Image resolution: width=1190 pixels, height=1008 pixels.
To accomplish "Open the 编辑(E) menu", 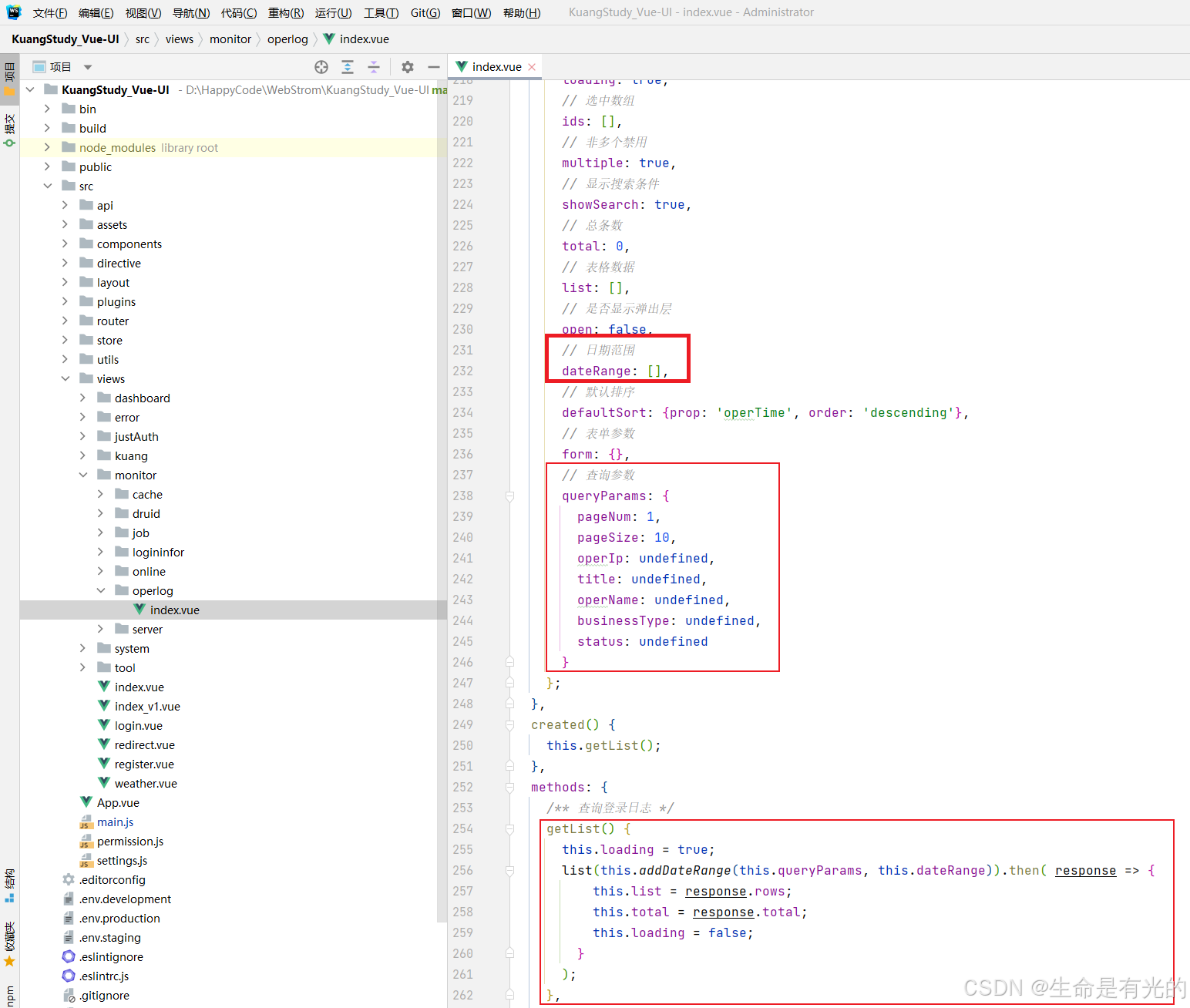I will tap(96, 13).
